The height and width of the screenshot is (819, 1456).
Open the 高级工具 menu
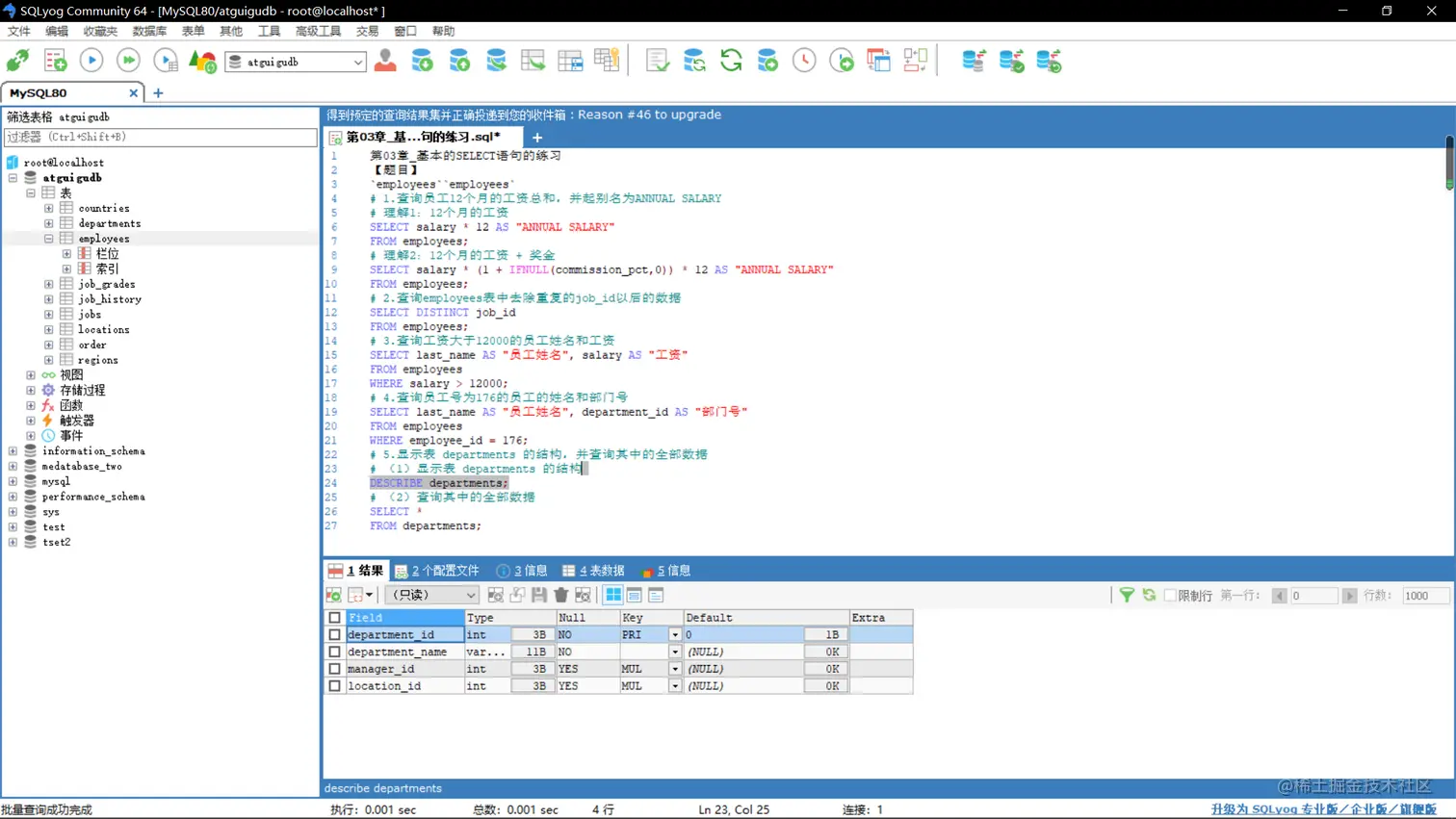pos(318,32)
